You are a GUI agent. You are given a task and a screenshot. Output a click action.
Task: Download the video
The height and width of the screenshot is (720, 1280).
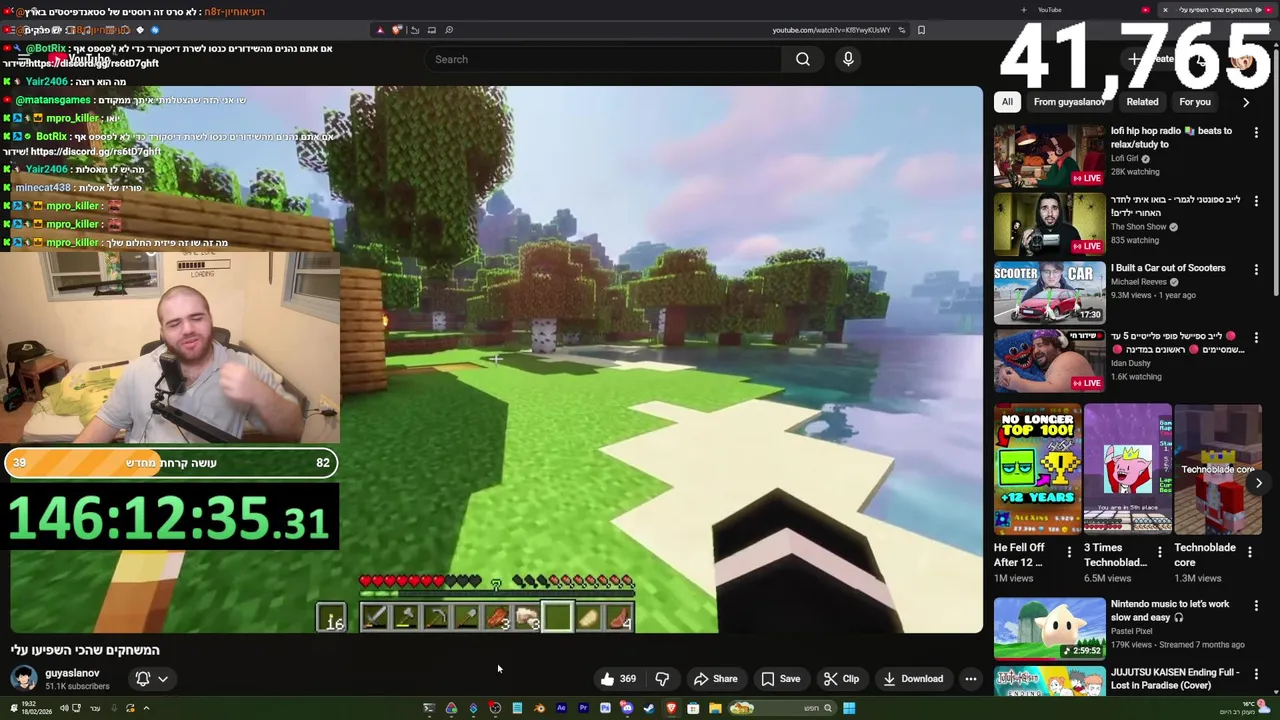coord(912,679)
